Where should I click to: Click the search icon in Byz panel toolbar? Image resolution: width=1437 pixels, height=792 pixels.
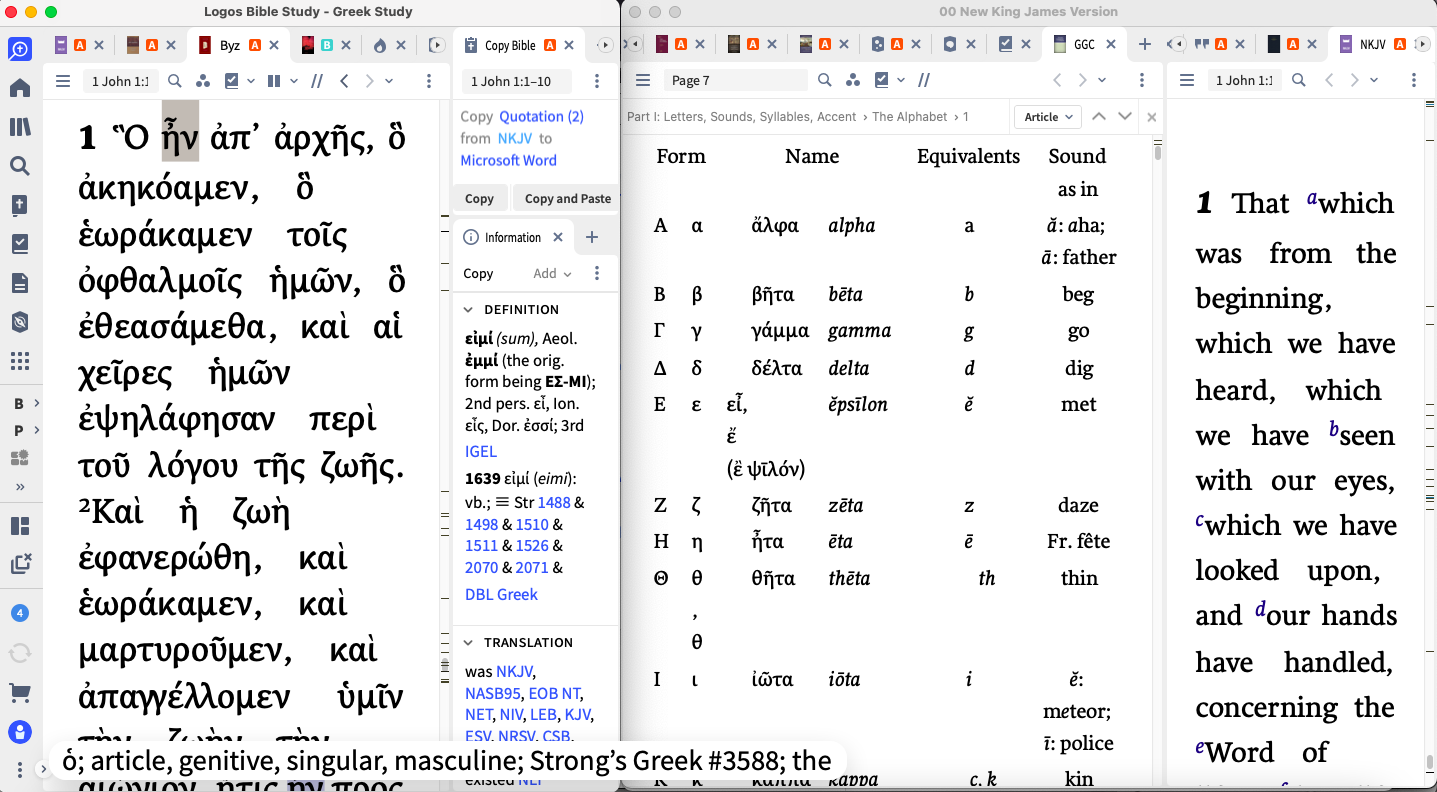click(175, 81)
